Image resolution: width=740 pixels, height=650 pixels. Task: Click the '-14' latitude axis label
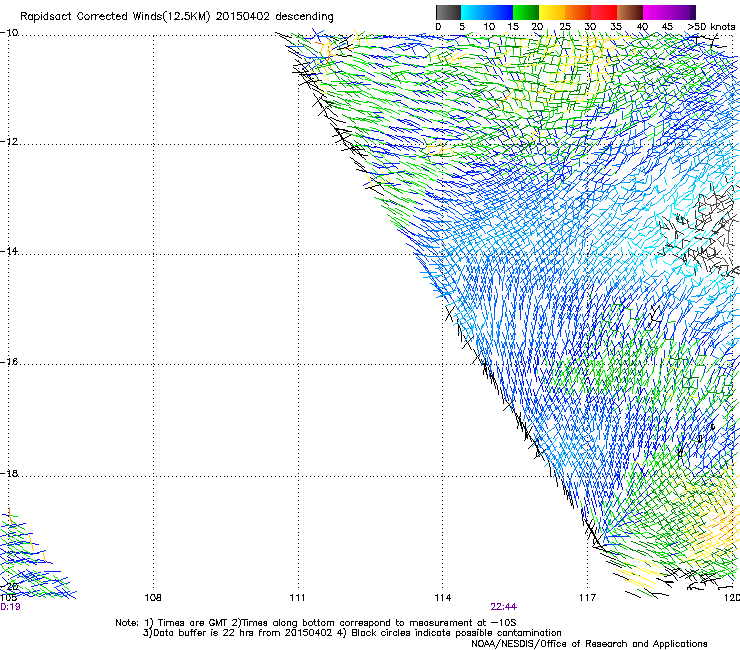point(9,251)
